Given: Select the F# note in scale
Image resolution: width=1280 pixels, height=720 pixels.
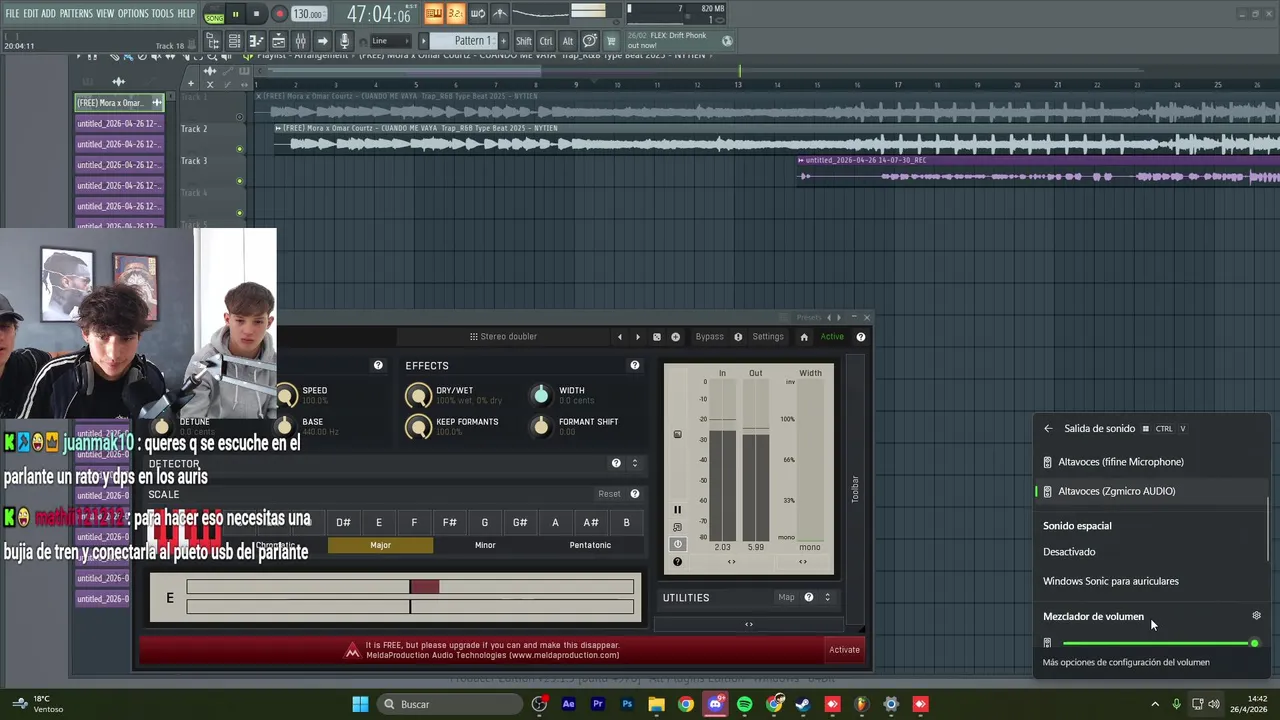Looking at the screenshot, I should (x=449, y=523).
